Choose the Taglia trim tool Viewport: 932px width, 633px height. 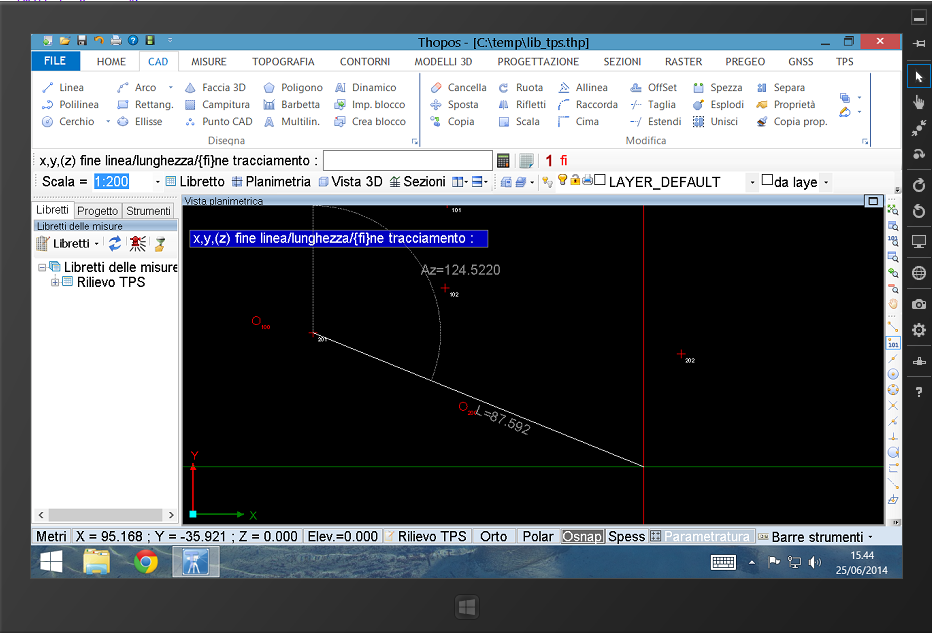pyautogui.click(x=653, y=105)
